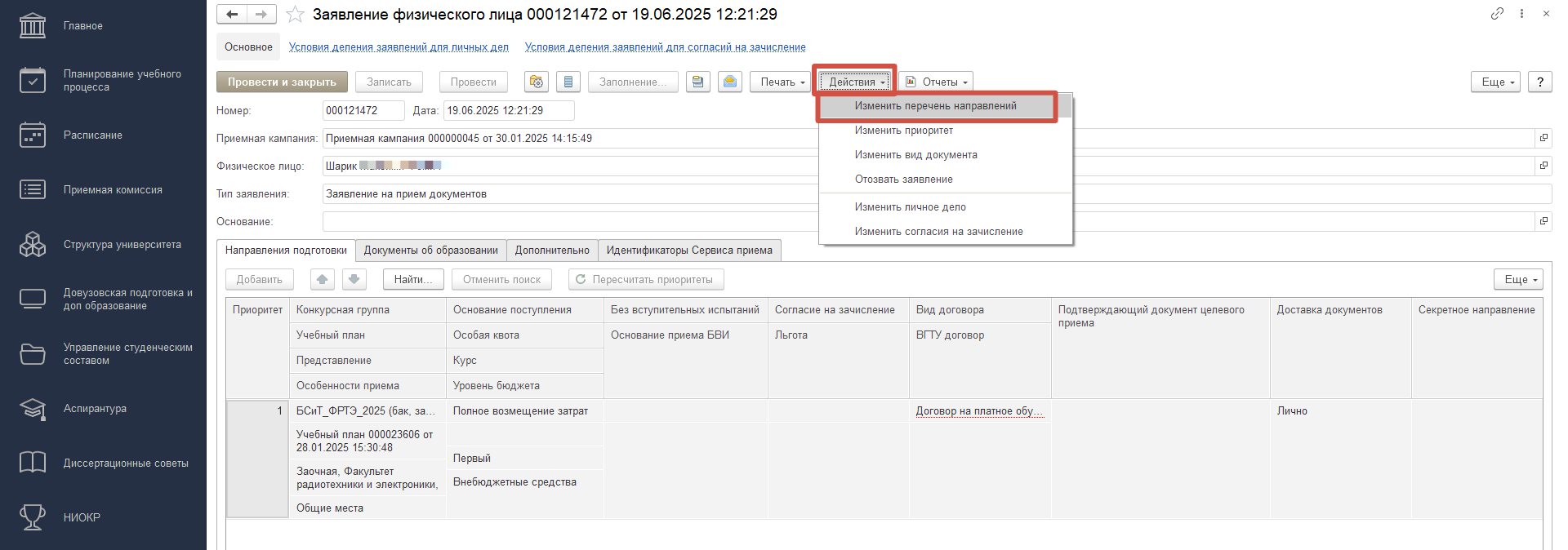
Task: Click the envelope icon in the toolbar
Action: point(730,82)
